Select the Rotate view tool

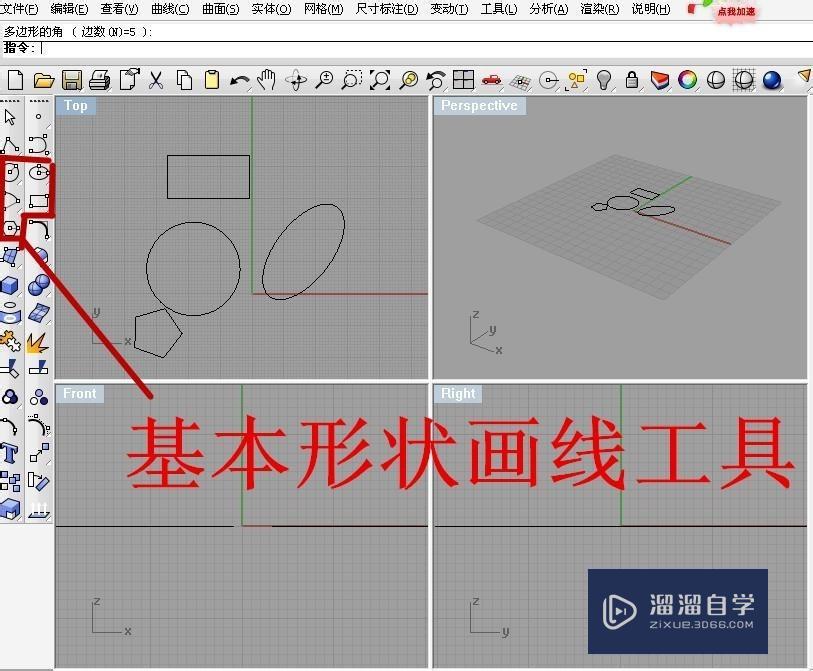click(297, 80)
